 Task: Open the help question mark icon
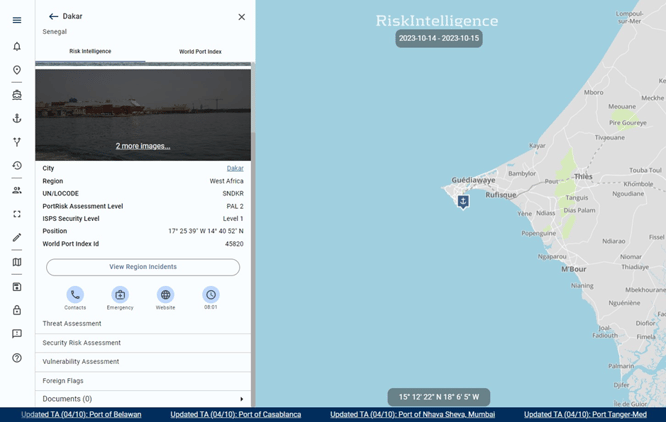17,358
